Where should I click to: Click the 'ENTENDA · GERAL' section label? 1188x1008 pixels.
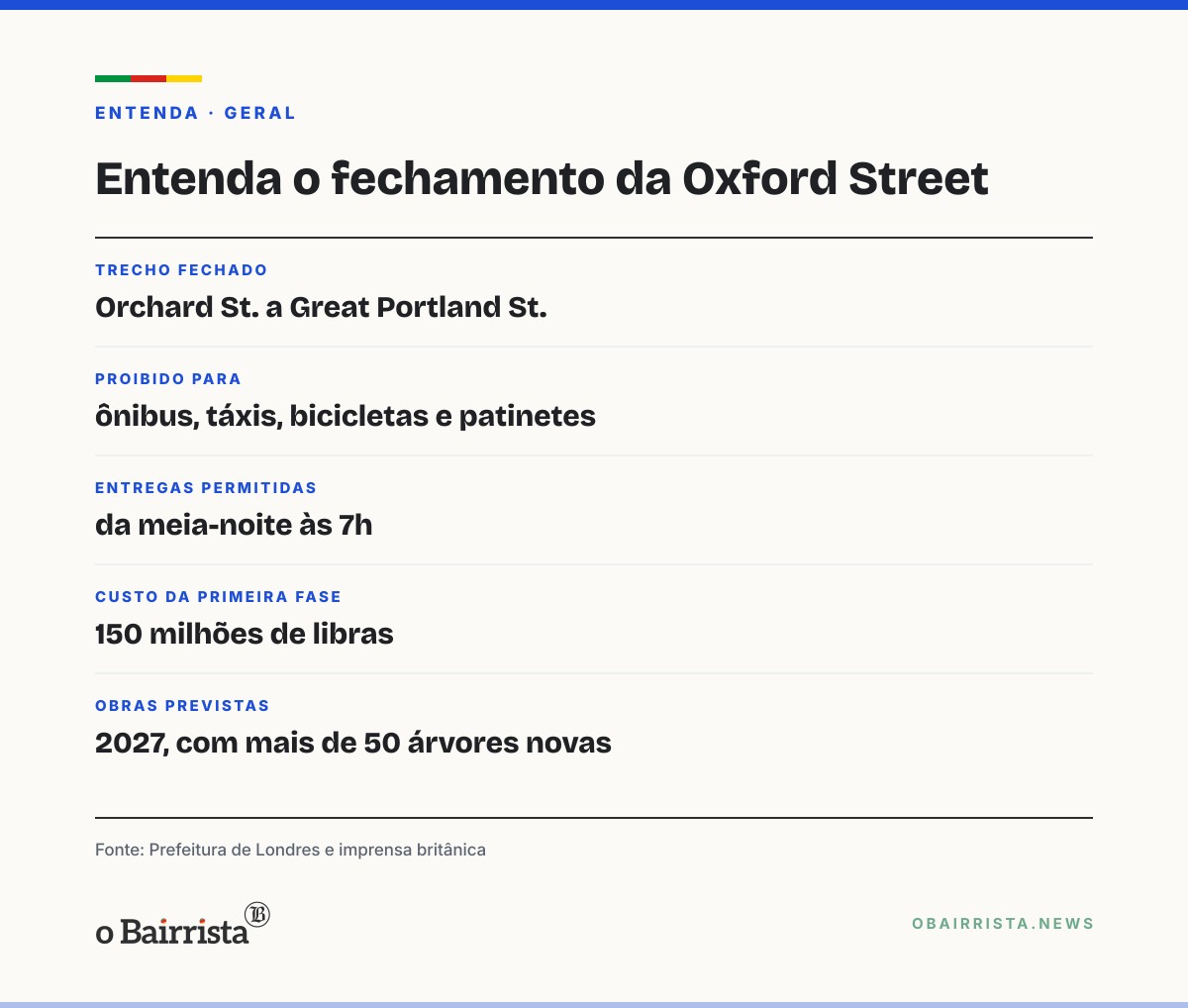point(195,113)
